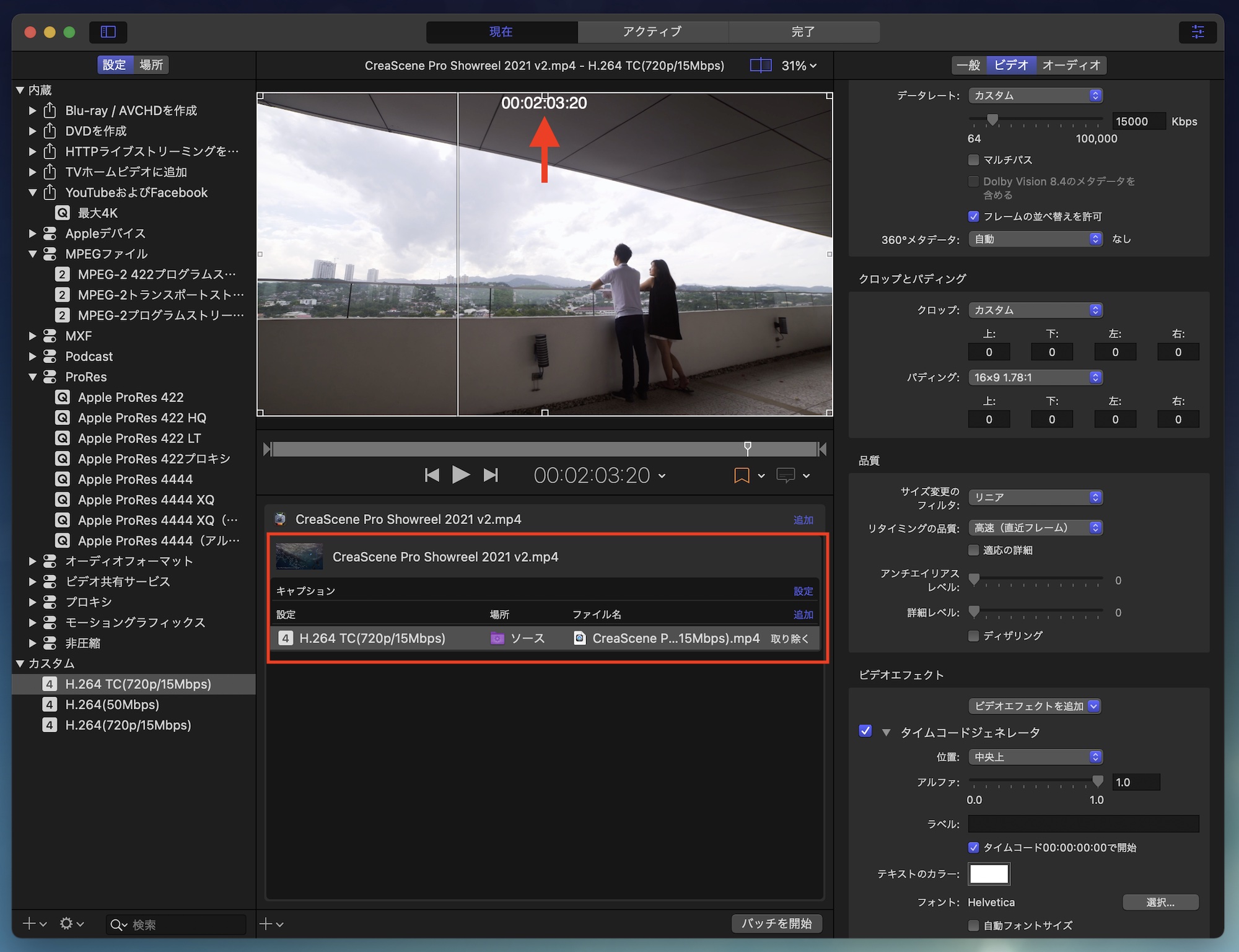The image size is (1239, 952).
Task: Switch to the オーディオ inspector tab
Action: pos(1071,65)
